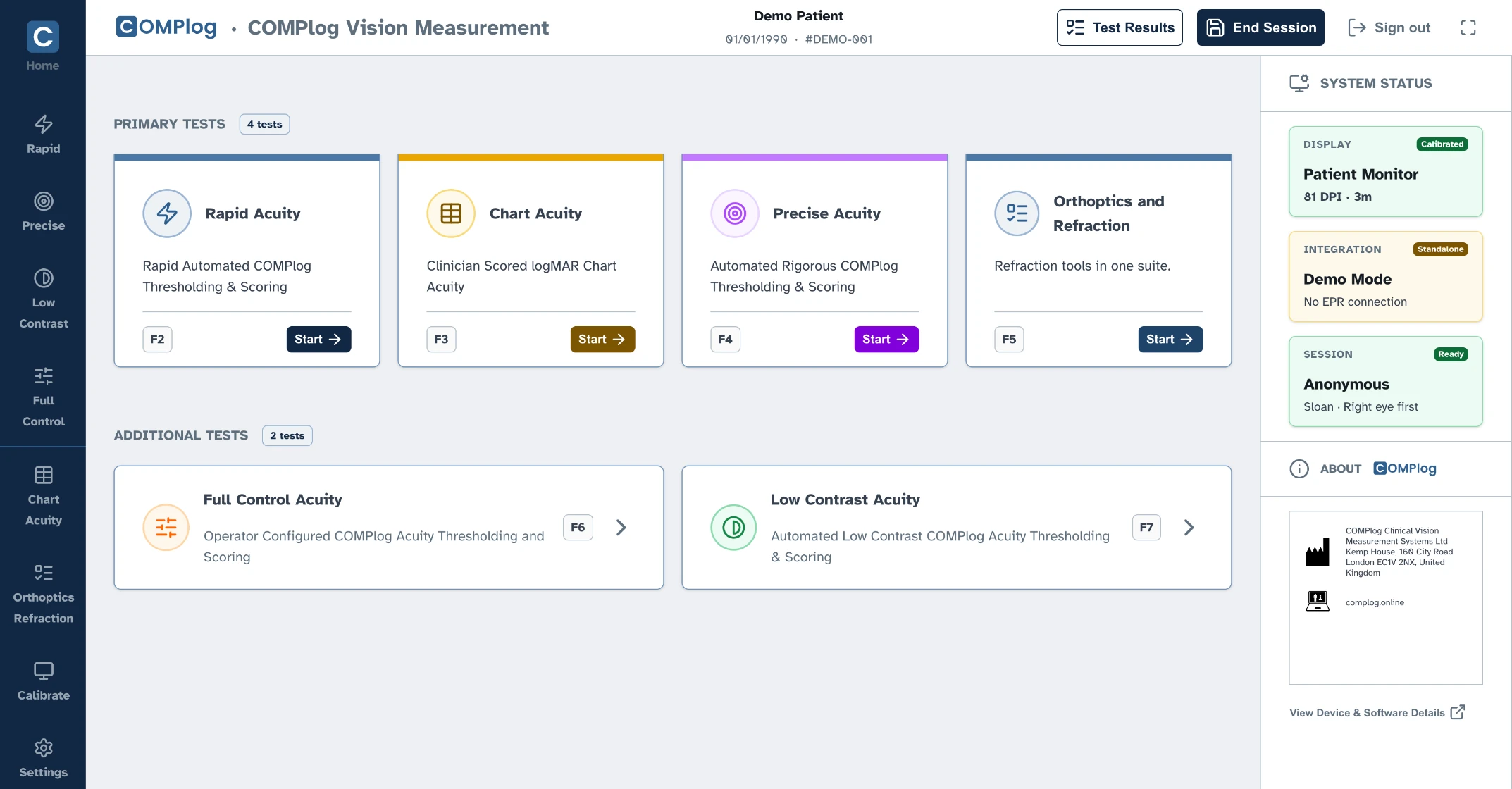Viewport: 1512px width, 789px height.
Task: Click the F3 shortcut key badge
Action: click(441, 340)
